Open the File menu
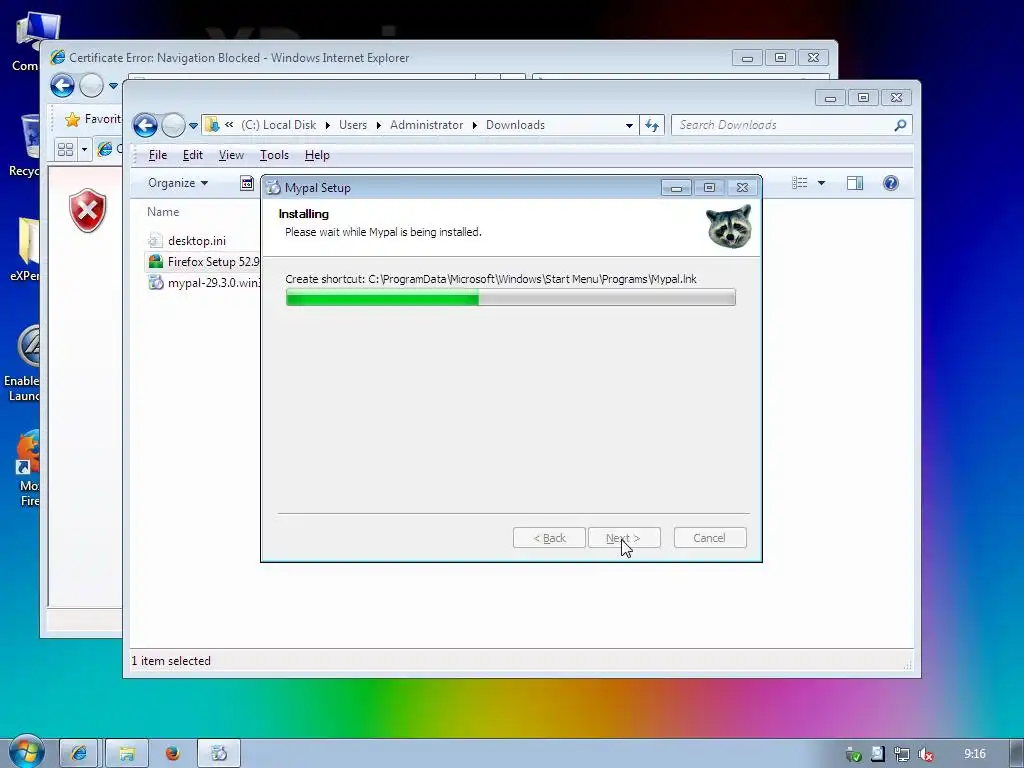The height and width of the screenshot is (768, 1024). pos(157,155)
